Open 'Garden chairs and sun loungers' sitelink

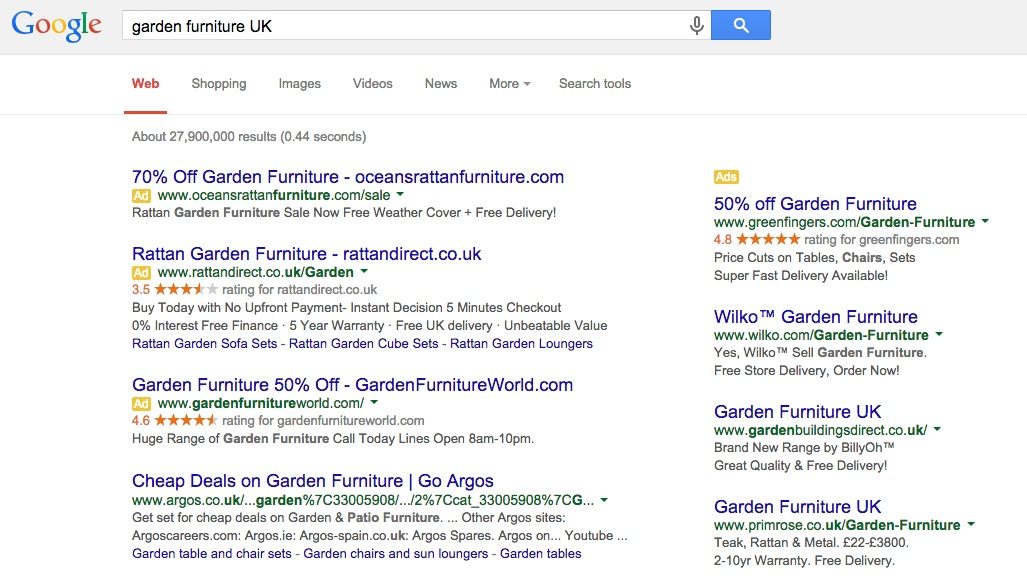[396, 554]
